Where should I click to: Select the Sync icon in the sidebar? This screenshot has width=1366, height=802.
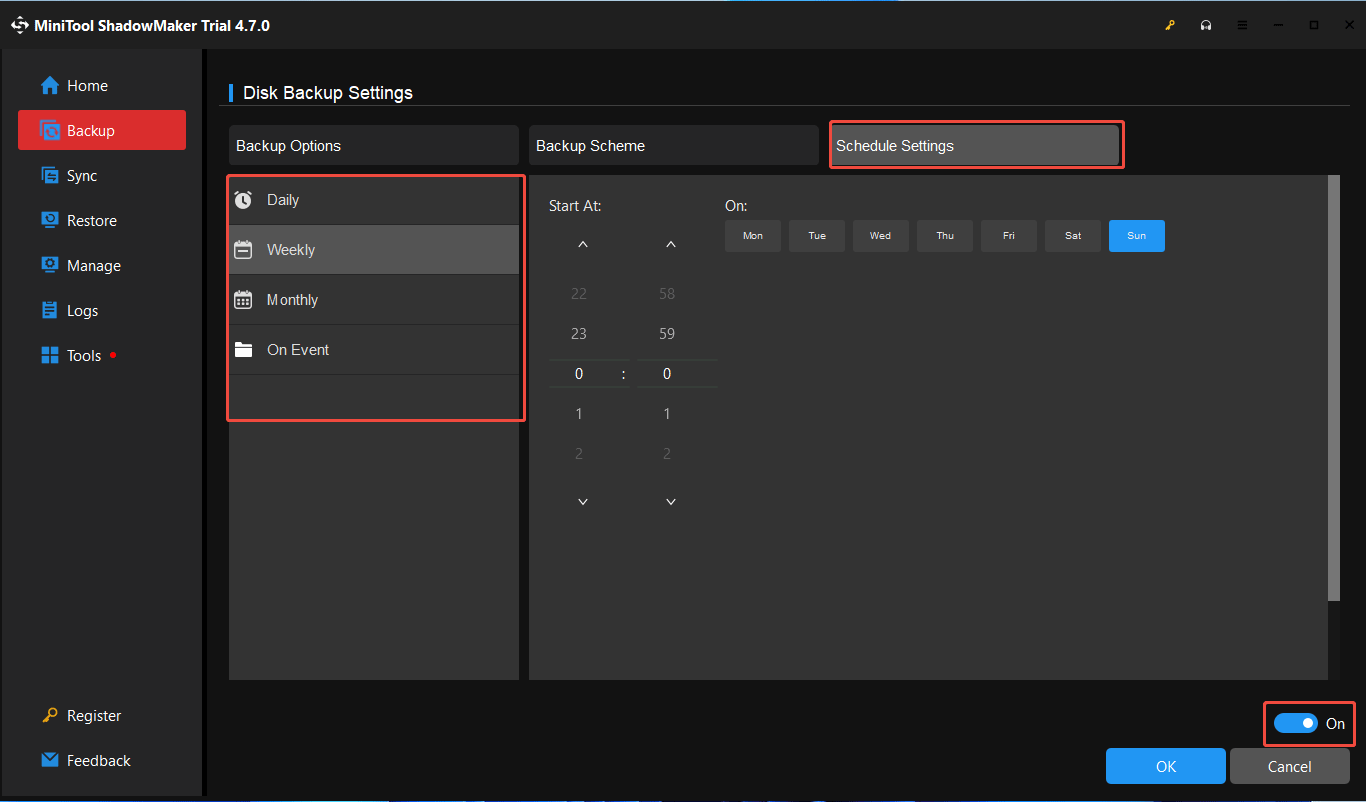(48, 175)
